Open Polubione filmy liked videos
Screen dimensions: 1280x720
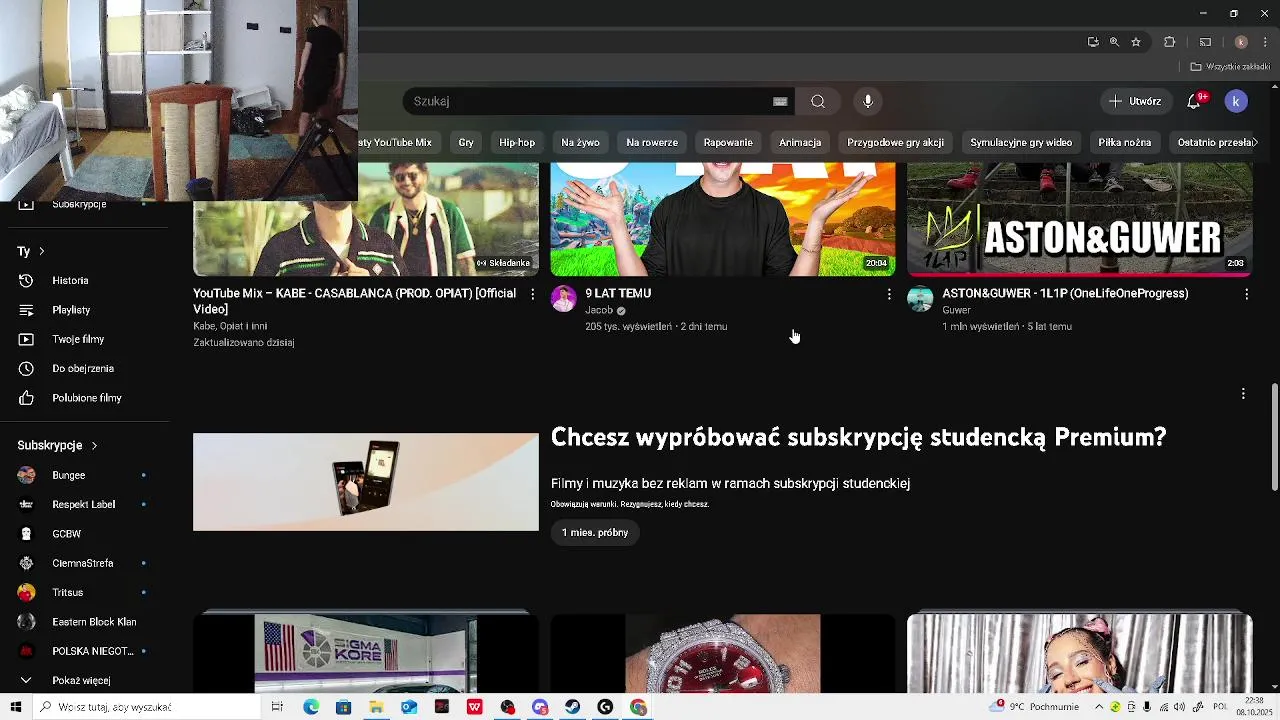(x=85, y=398)
